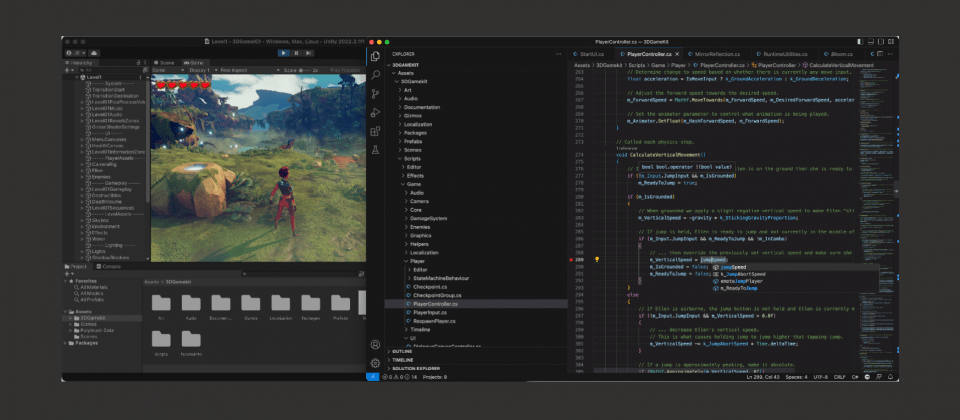This screenshot has width=960, height=420.
Task: Toggle Unity Pause button
Action: 296,53
